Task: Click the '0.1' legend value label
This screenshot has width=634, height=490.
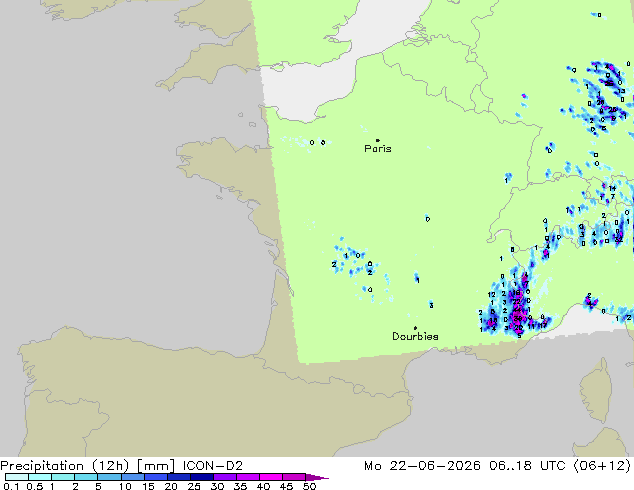Action: point(11,486)
